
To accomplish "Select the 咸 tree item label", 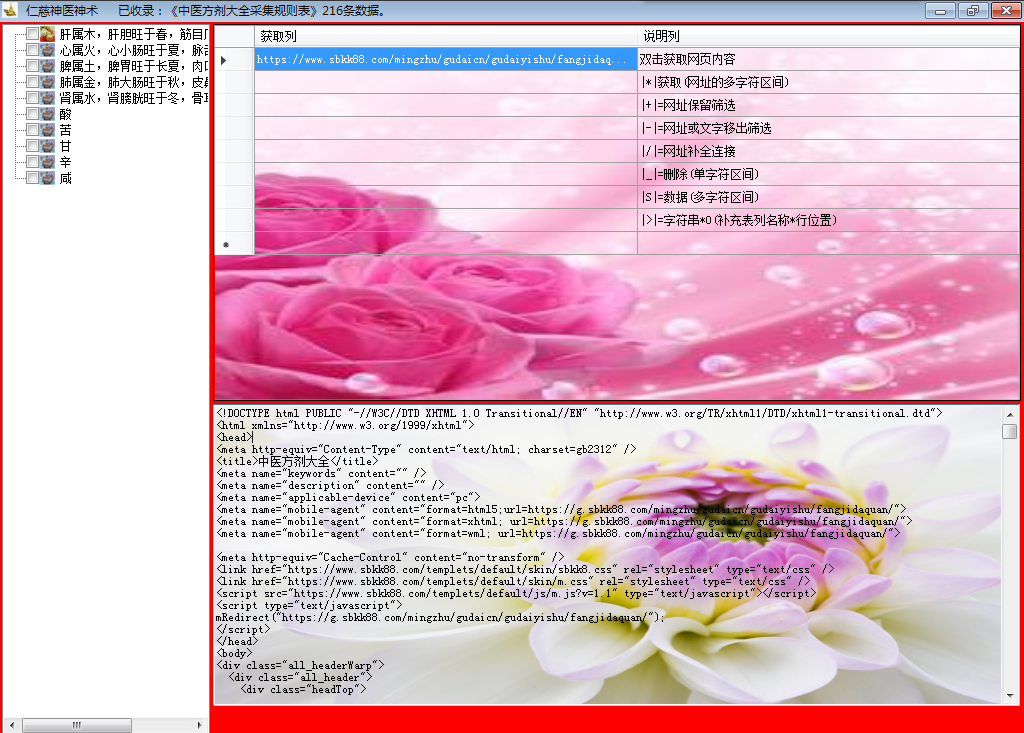I will [x=65, y=178].
